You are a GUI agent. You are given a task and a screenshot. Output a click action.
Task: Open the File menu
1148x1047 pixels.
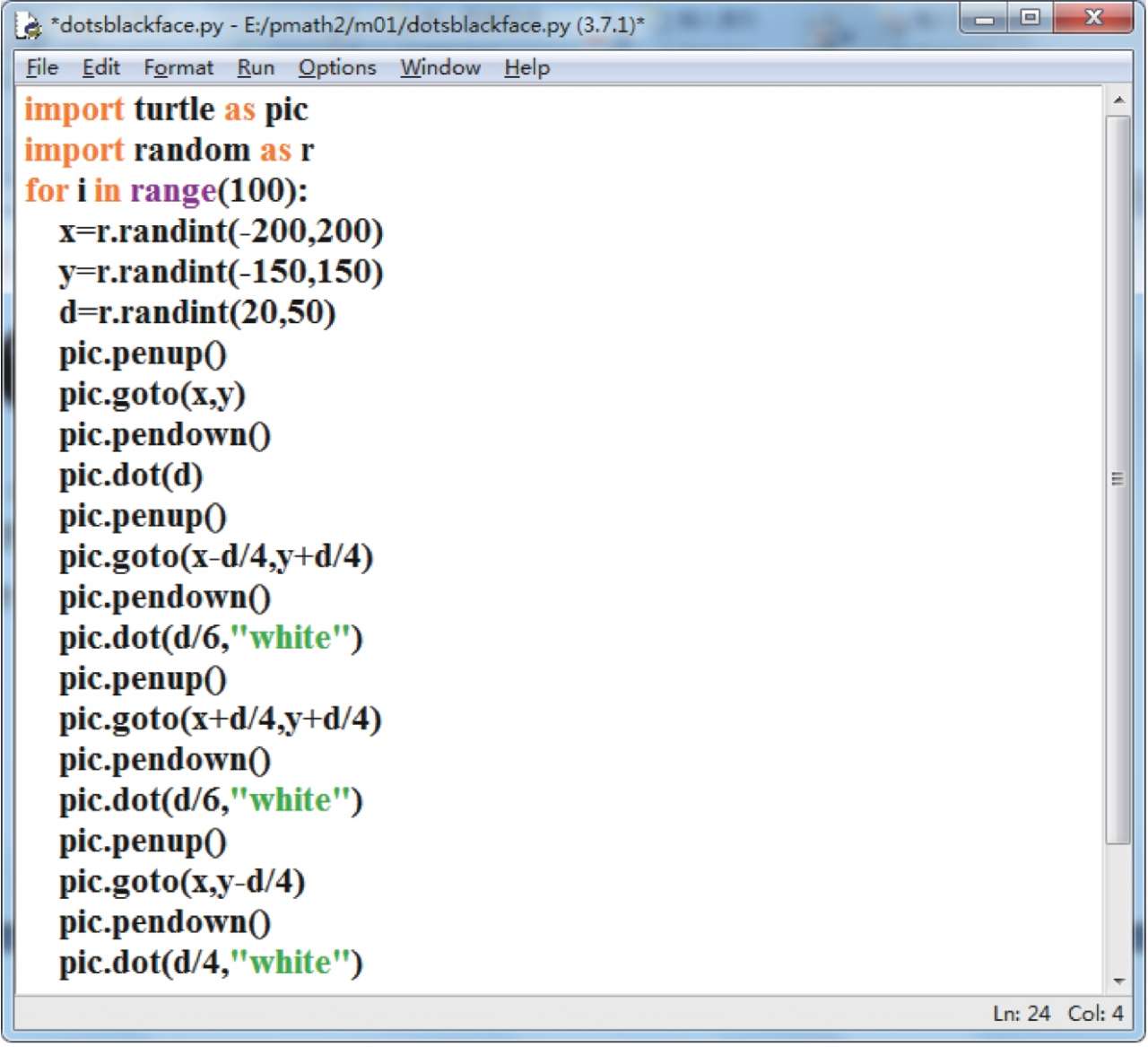pyautogui.click(x=42, y=67)
